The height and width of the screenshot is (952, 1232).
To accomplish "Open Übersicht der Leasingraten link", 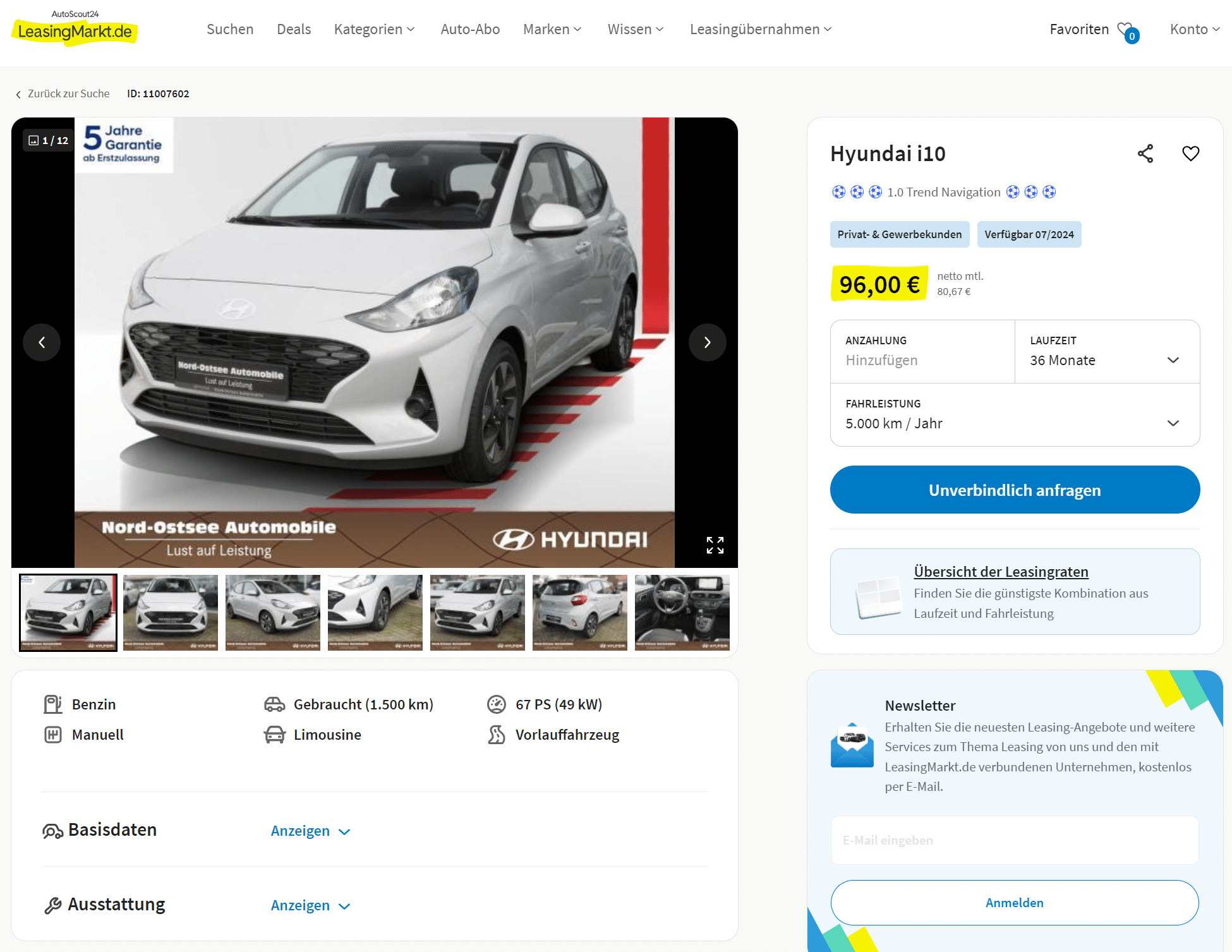I will tap(1001, 572).
